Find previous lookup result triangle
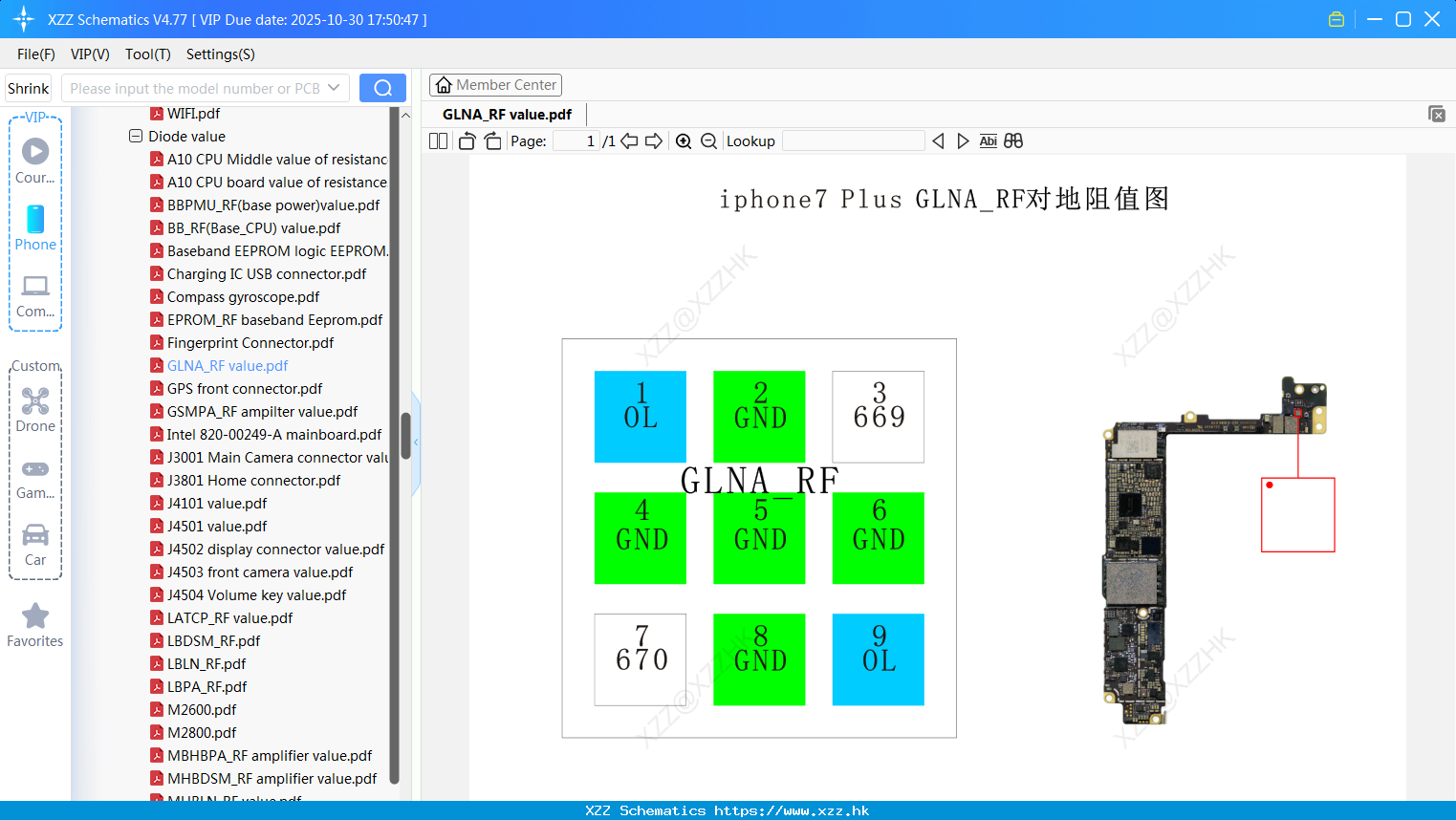The height and width of the screenshot is (820, 1456). [938, 141]
